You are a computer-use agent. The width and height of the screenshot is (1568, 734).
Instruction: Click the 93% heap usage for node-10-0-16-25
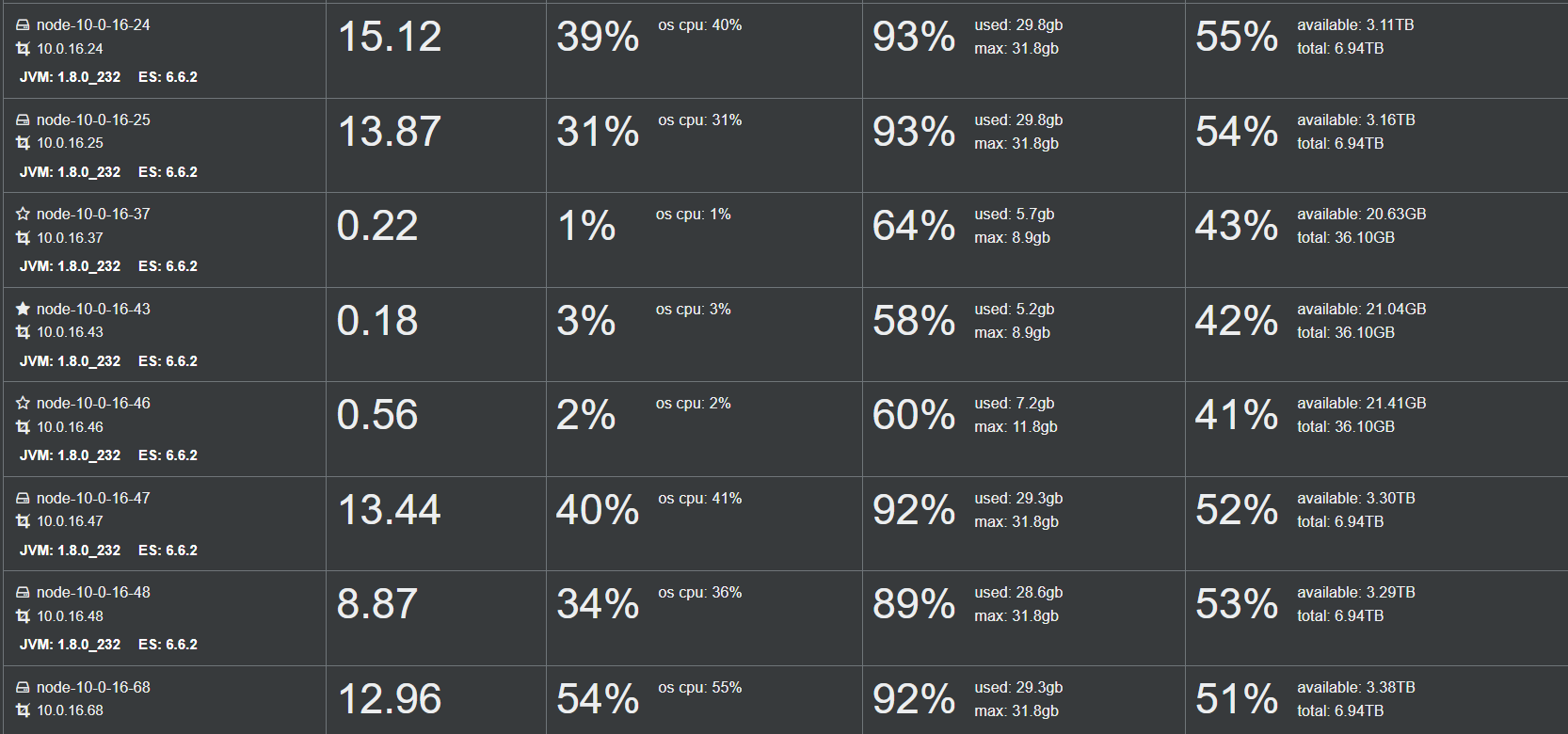point(914,131)
